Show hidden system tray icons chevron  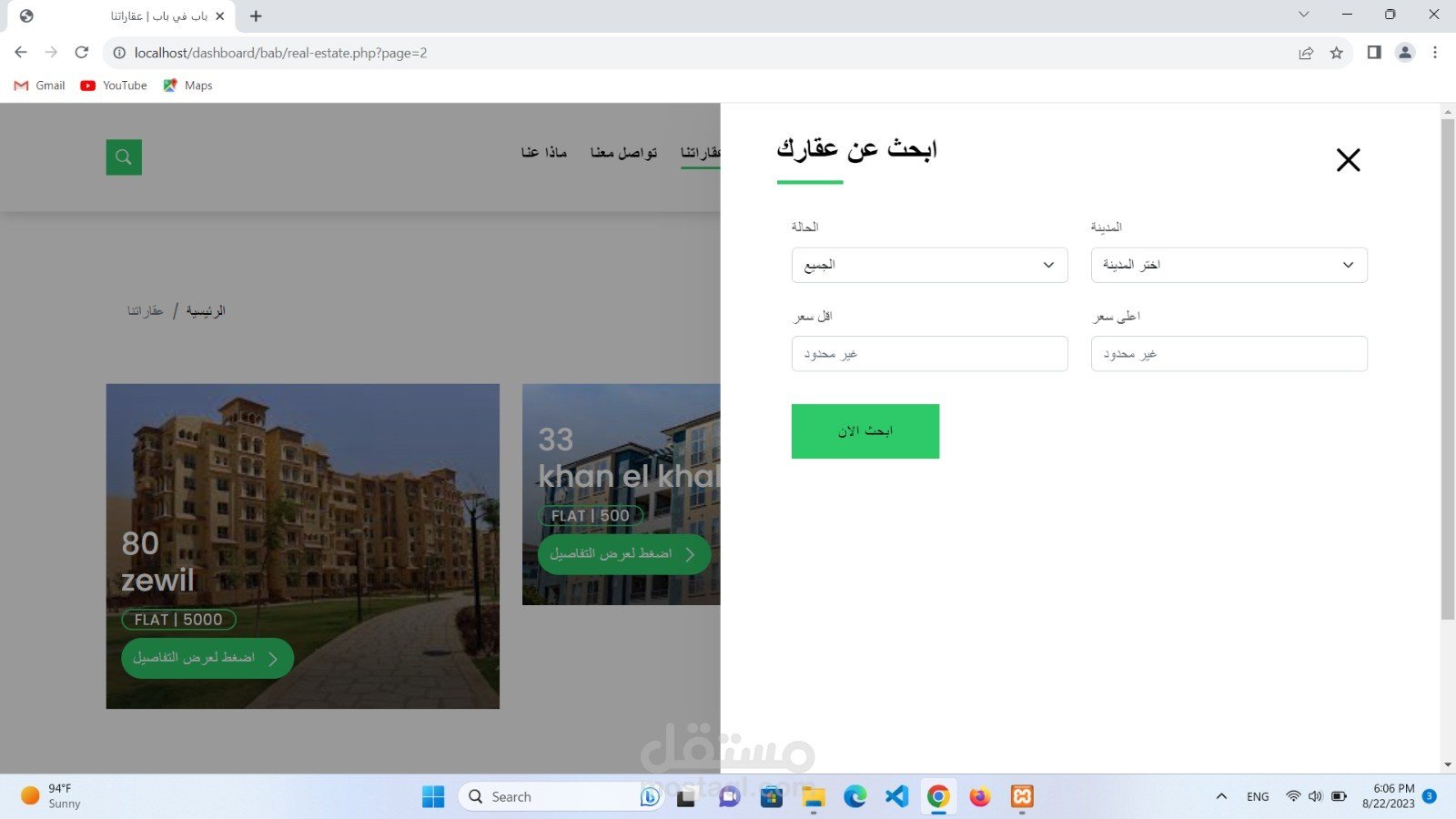click(1221, 796)
